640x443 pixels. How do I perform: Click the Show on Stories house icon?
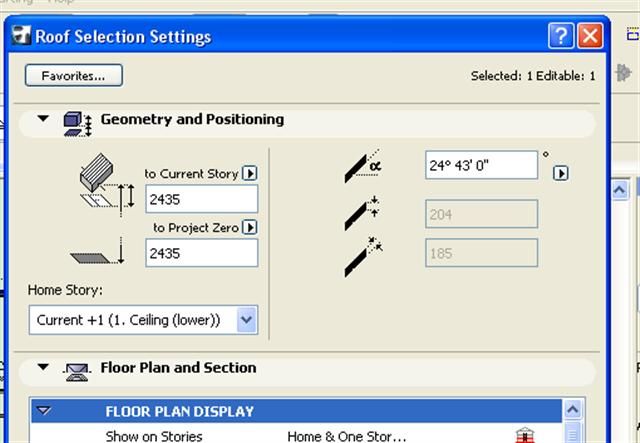(523, 436)
